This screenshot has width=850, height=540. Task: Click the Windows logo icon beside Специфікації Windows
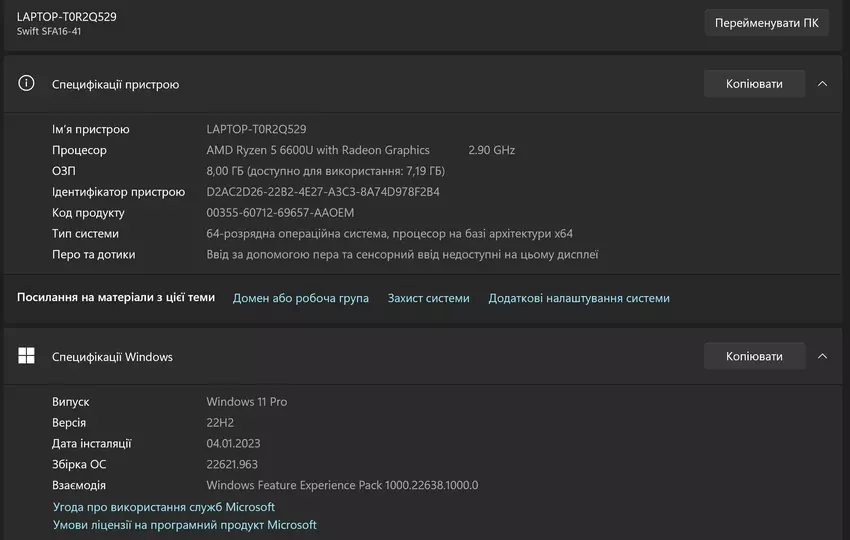coord(27,356)
